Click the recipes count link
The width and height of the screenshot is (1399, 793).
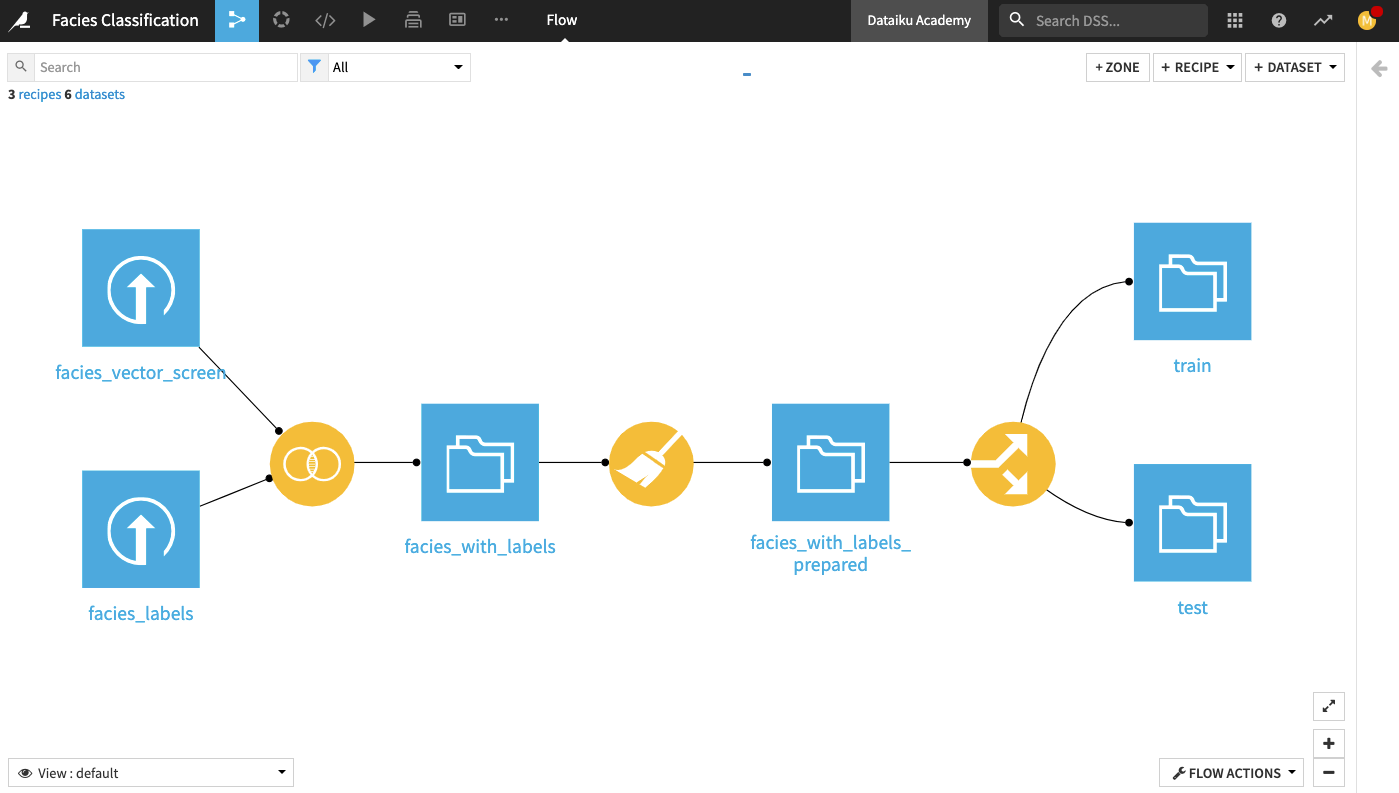(x=39, y=94)
